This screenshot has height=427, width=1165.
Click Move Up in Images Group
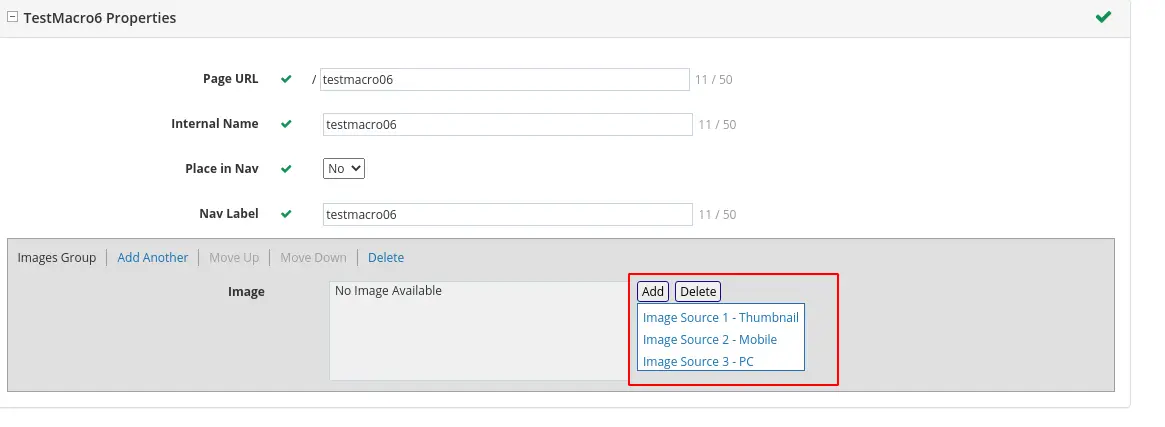pos(234,258)
